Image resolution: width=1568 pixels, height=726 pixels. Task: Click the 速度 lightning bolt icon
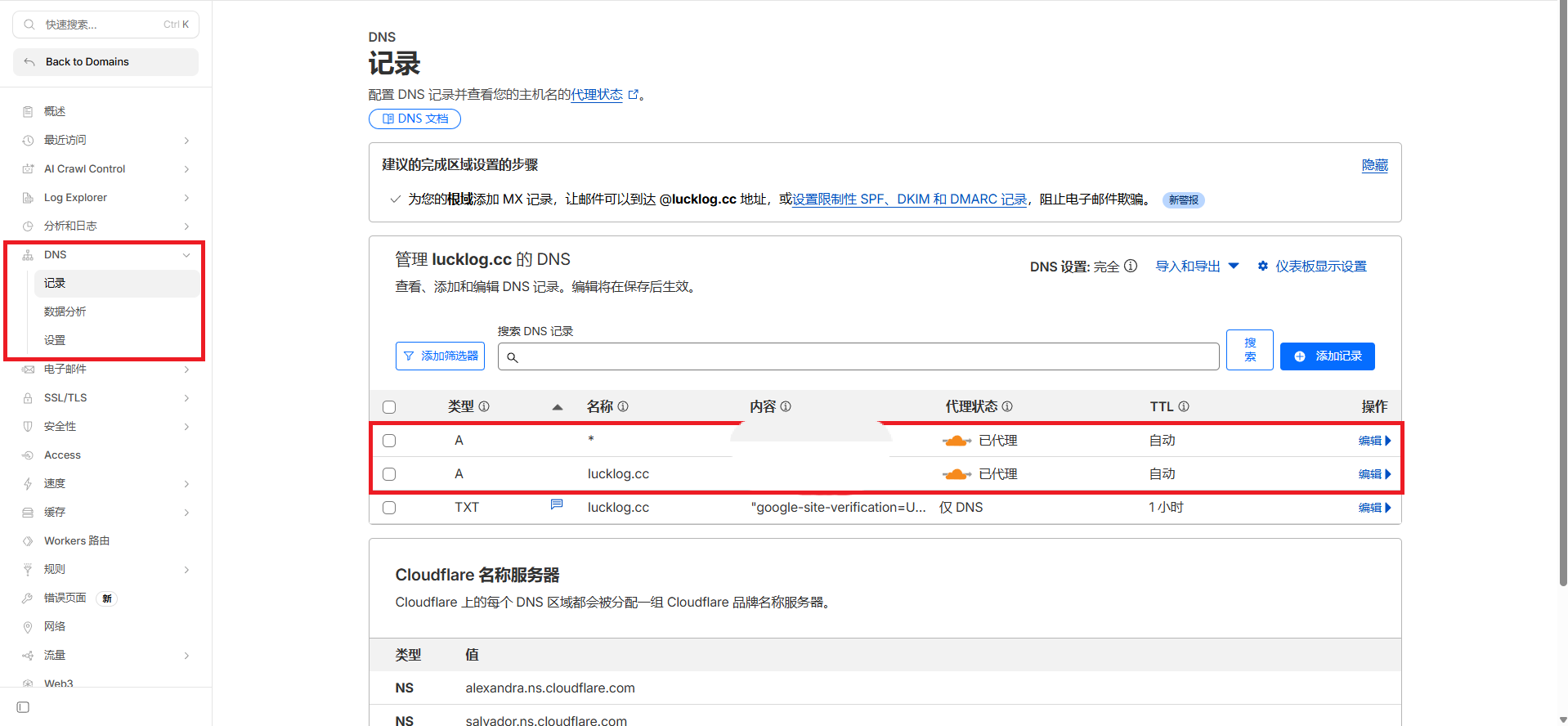[28, 483]
